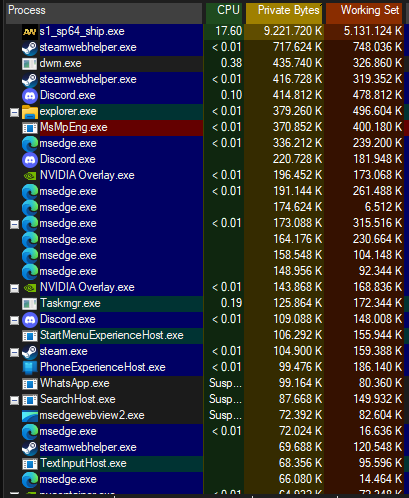Click the Edge icon in the 148.956 K row
This screenshot has width=409, height=498.
point(30,271)
